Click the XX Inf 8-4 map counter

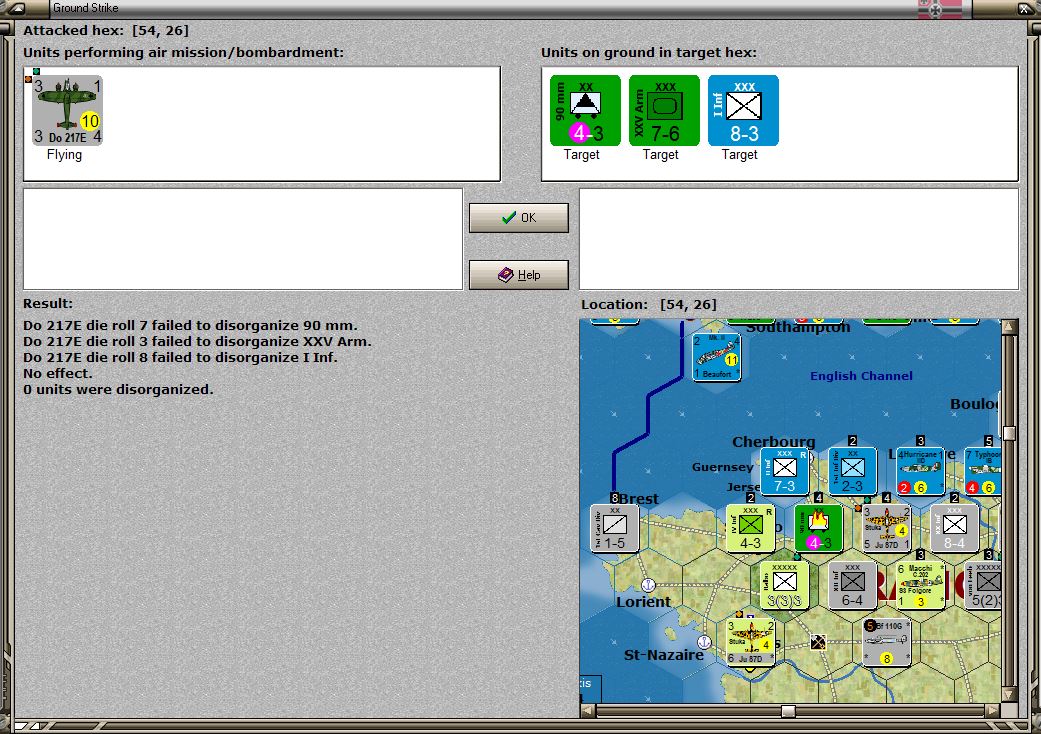[x=954, y=528]
